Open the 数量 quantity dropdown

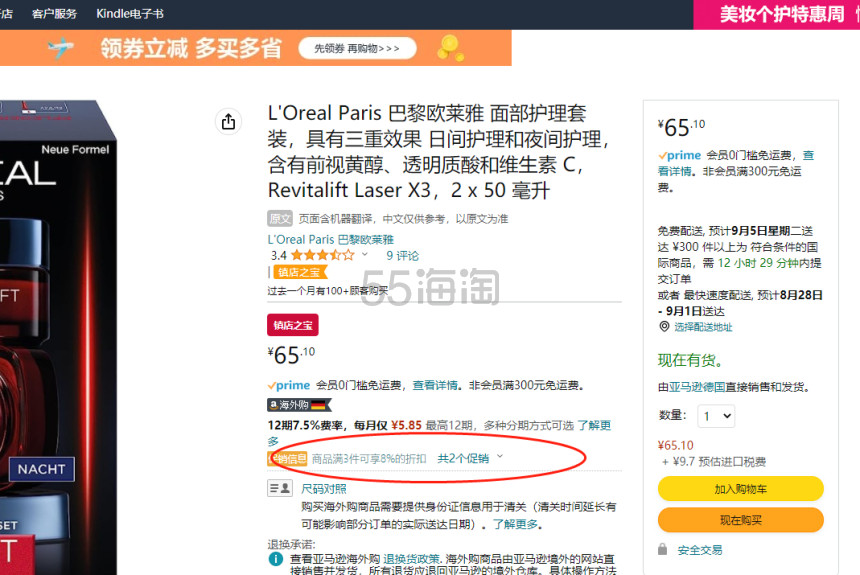[716, 416]
